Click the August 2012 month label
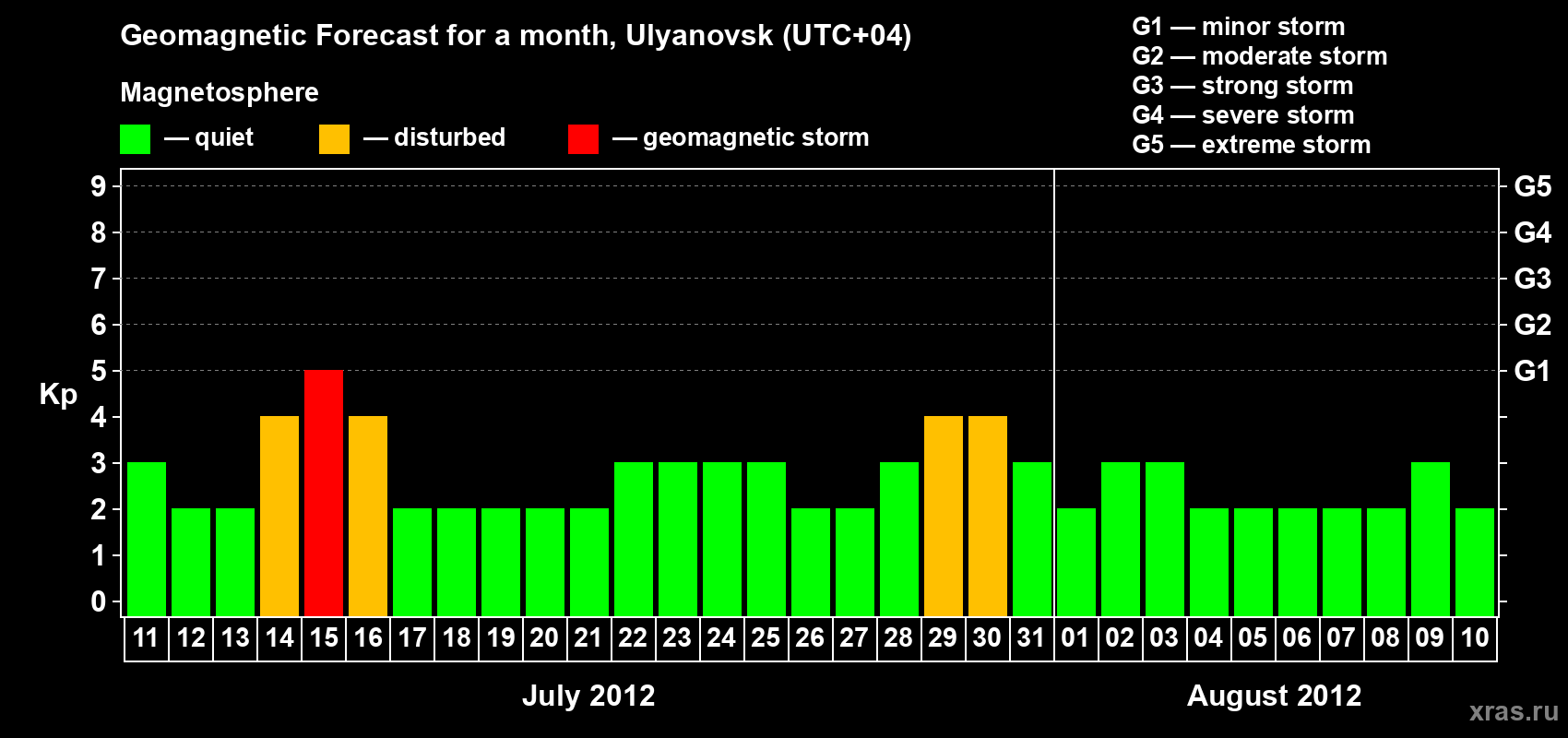 [x=1274, y=696]
